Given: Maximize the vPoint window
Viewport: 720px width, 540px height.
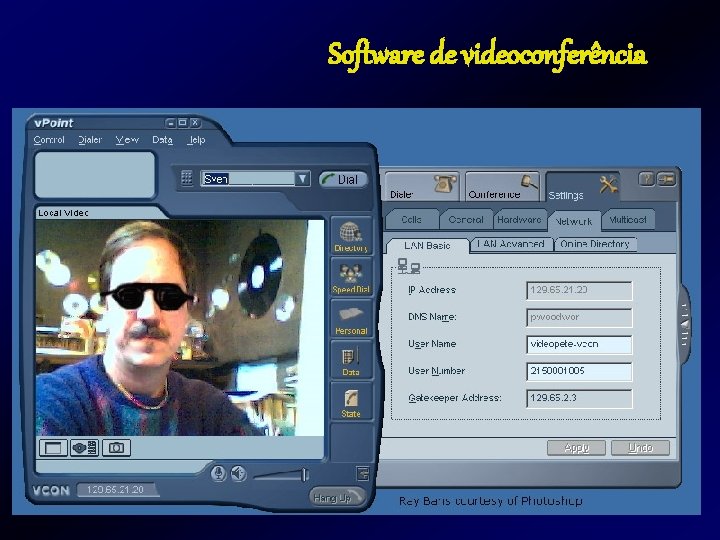Looking at the screenshot, I should tap(183, 123).
